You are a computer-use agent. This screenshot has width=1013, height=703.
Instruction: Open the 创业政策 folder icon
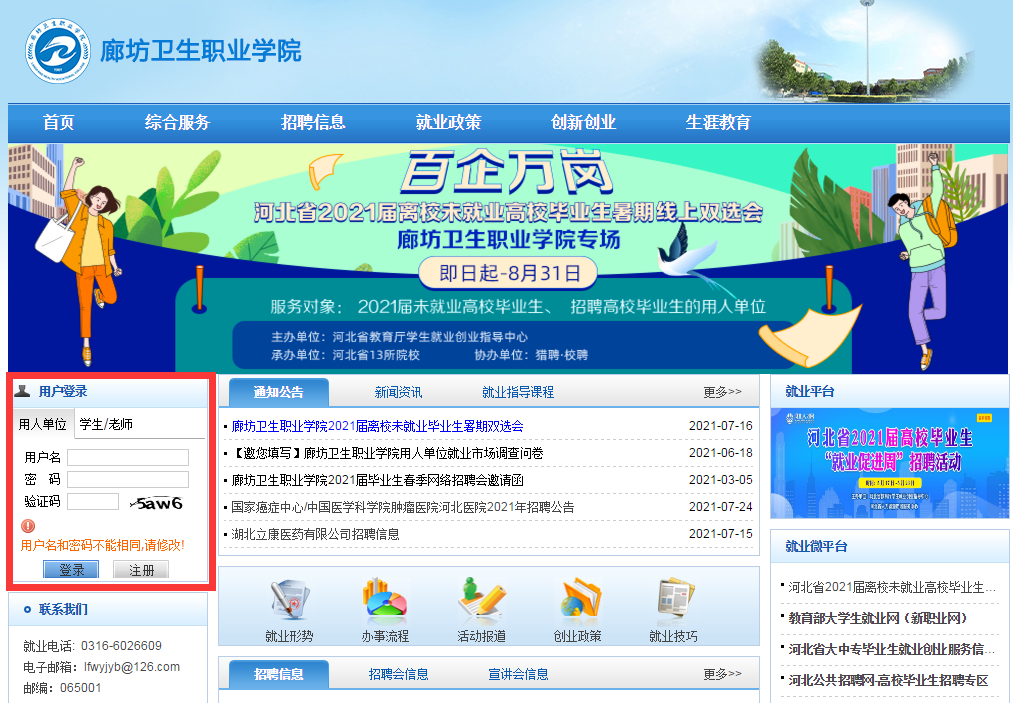(x=577, y=600)
